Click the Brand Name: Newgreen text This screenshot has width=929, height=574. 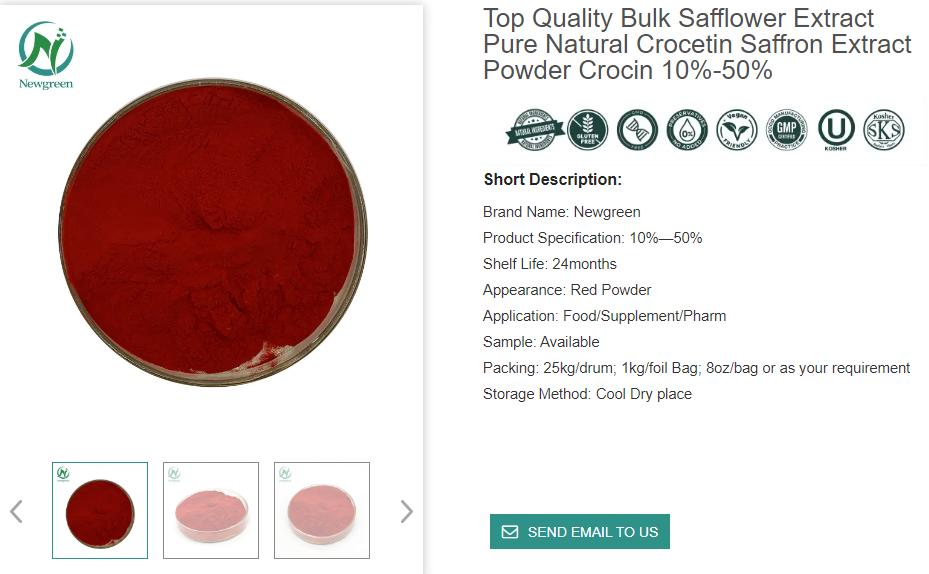pyautogui.click(x=562, y=212)
